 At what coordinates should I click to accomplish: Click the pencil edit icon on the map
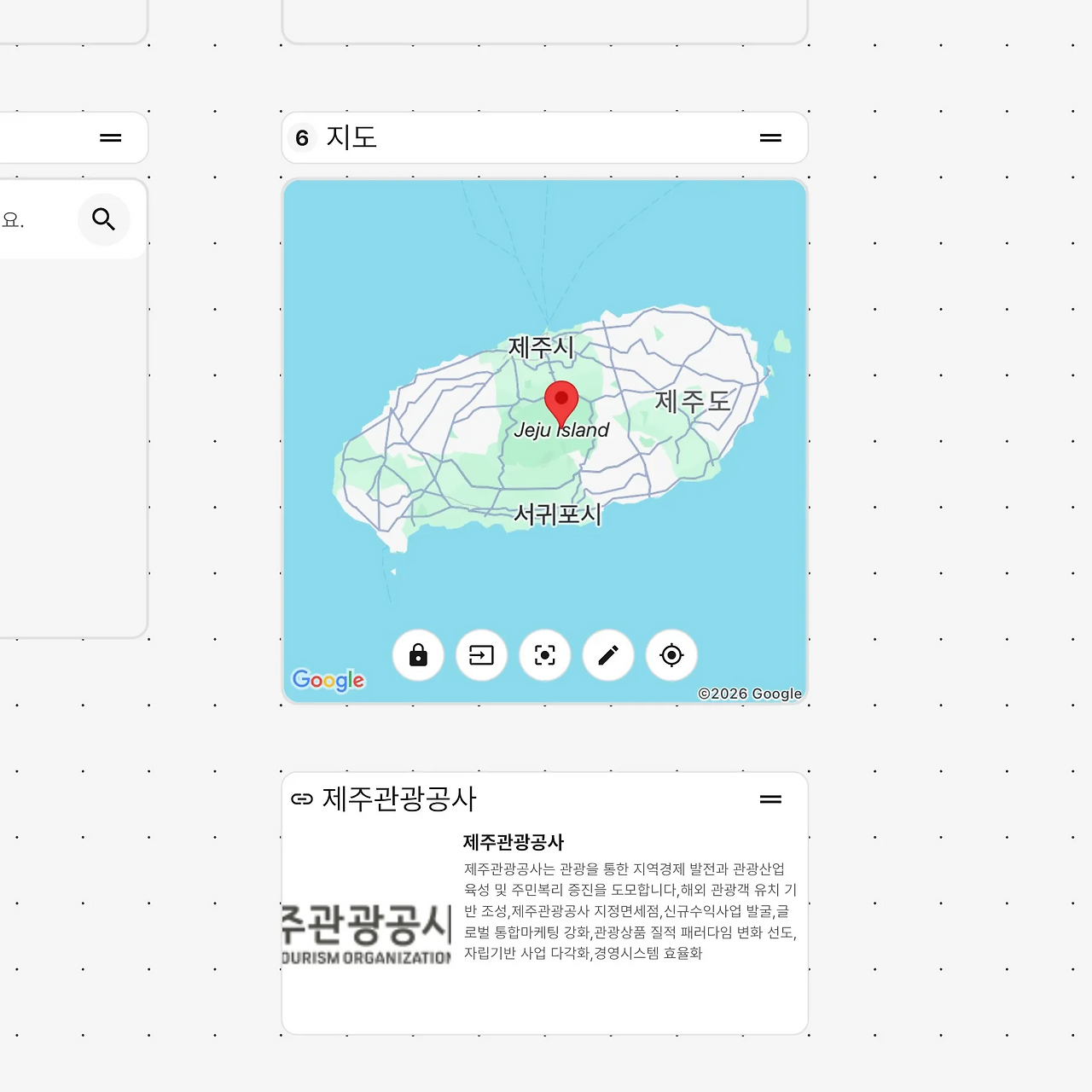point(608,655)
